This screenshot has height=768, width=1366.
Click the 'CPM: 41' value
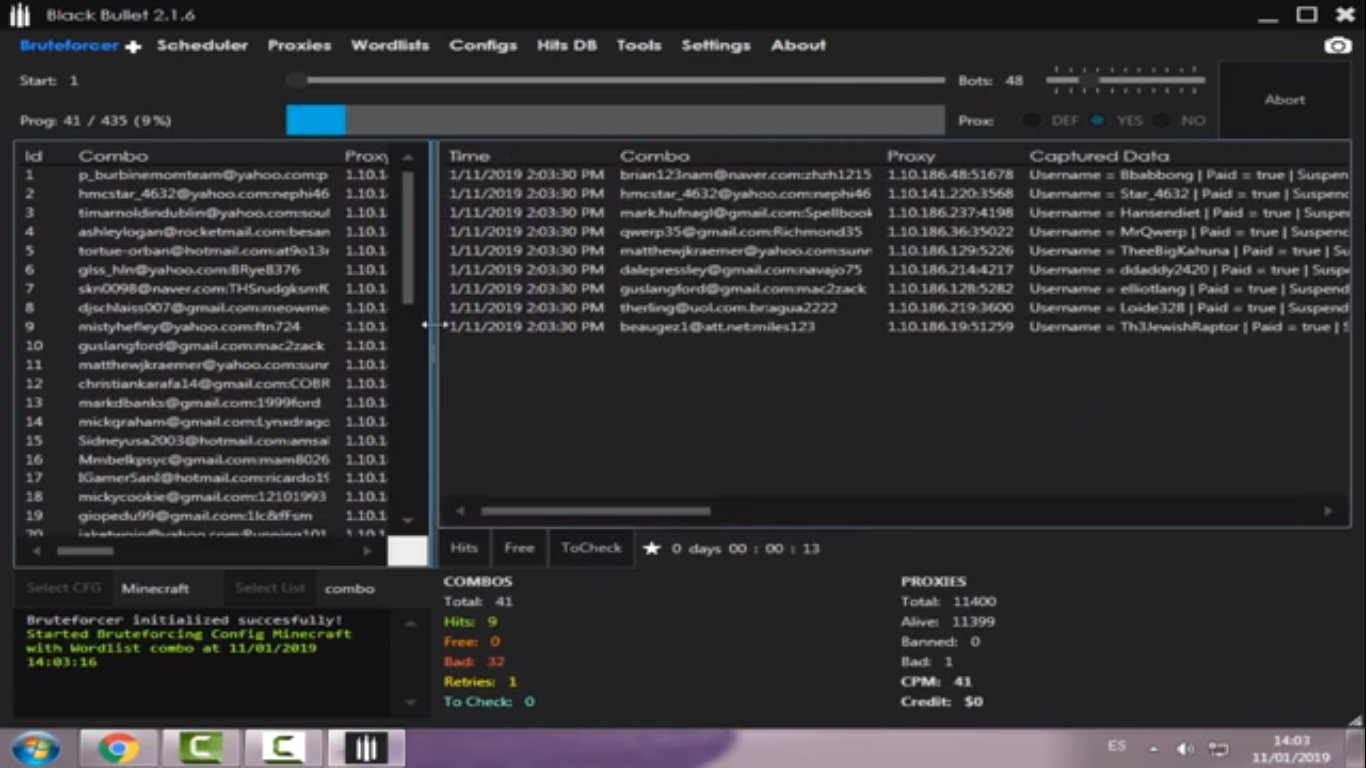tap(936, 682)
